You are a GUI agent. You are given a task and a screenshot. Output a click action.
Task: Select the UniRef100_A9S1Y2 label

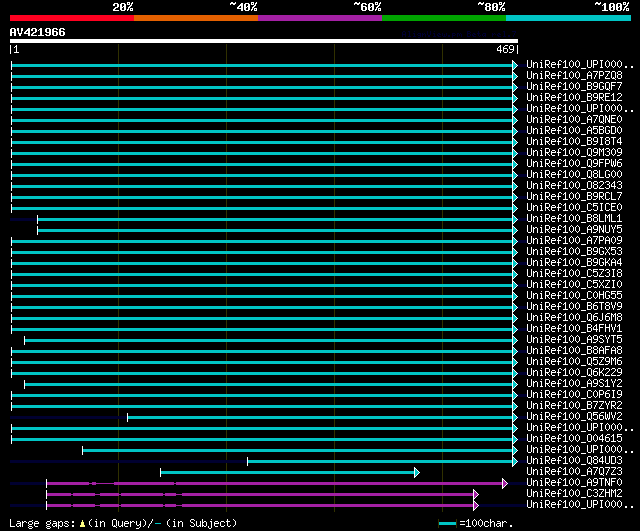click(574, 384)
